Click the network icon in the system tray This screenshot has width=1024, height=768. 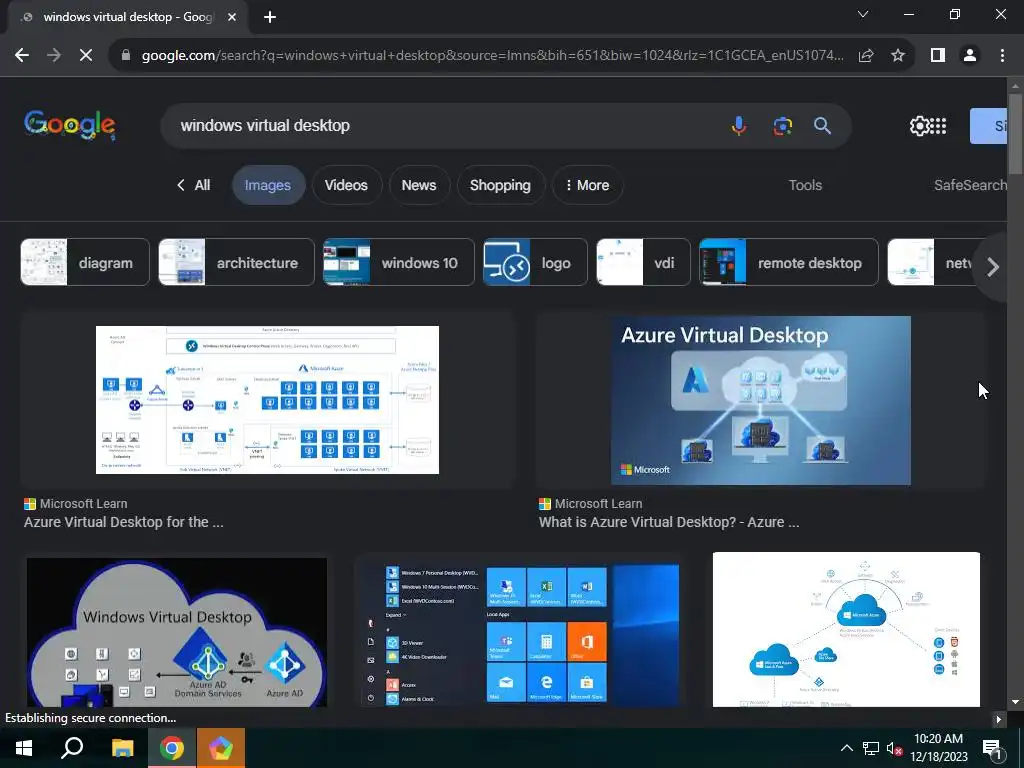point(871,748)
